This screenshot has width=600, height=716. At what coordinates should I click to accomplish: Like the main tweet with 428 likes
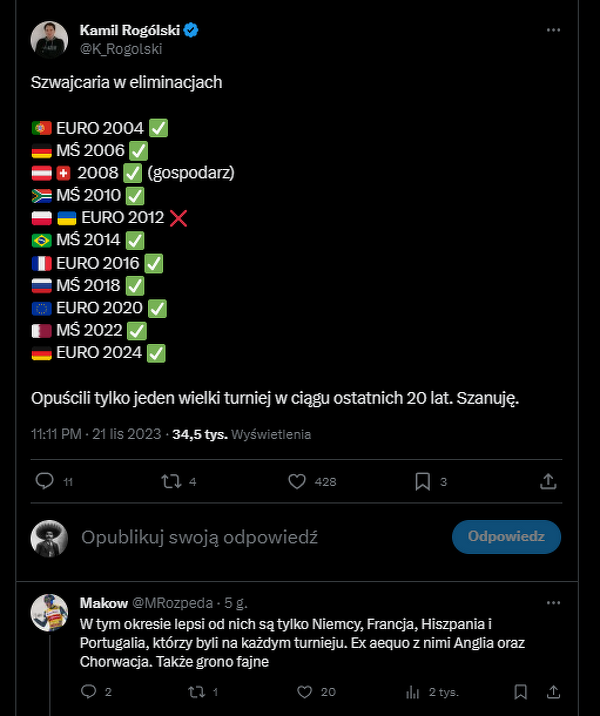297,481
